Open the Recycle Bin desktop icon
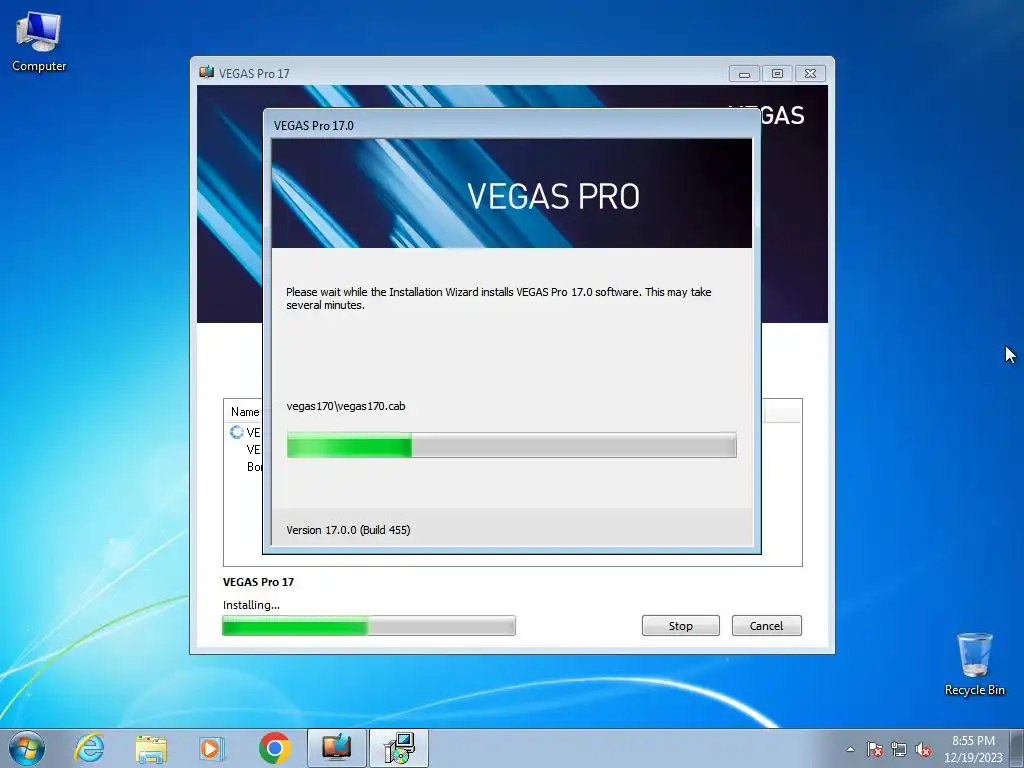Viewport: 1024px width, 768px height. click(x=974, y=664)
